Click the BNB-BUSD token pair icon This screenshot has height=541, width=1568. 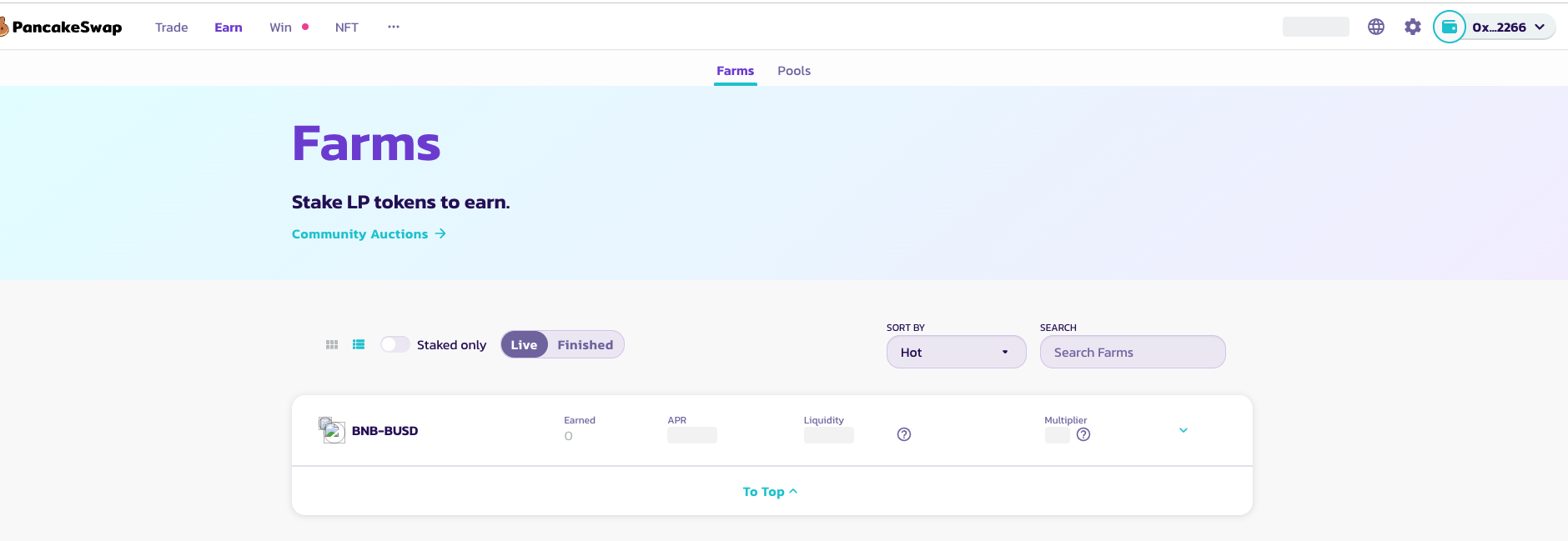[x=332, y=430]
